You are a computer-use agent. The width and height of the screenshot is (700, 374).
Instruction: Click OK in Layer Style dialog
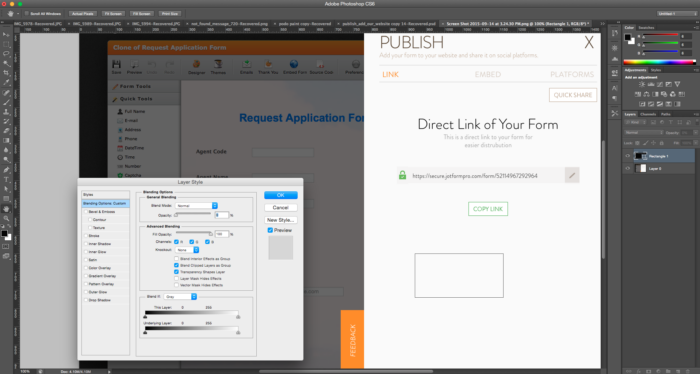point(280,195)
